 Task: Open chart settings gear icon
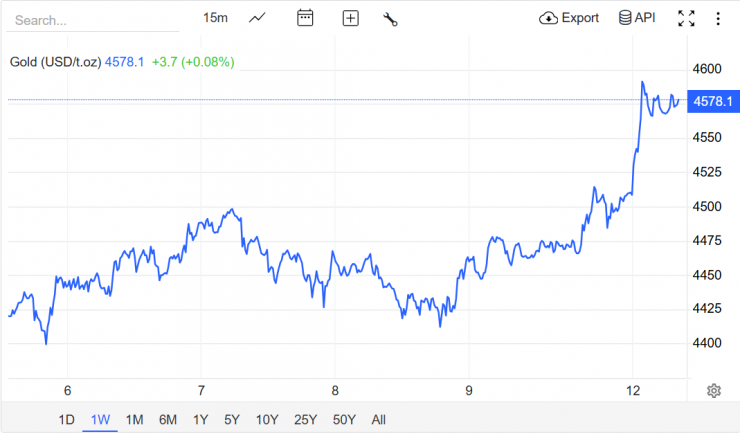pos(714,390)
